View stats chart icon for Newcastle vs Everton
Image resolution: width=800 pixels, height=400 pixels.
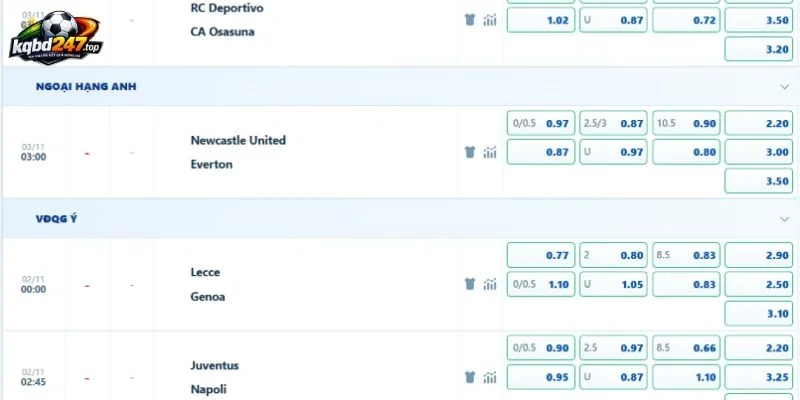490,152
